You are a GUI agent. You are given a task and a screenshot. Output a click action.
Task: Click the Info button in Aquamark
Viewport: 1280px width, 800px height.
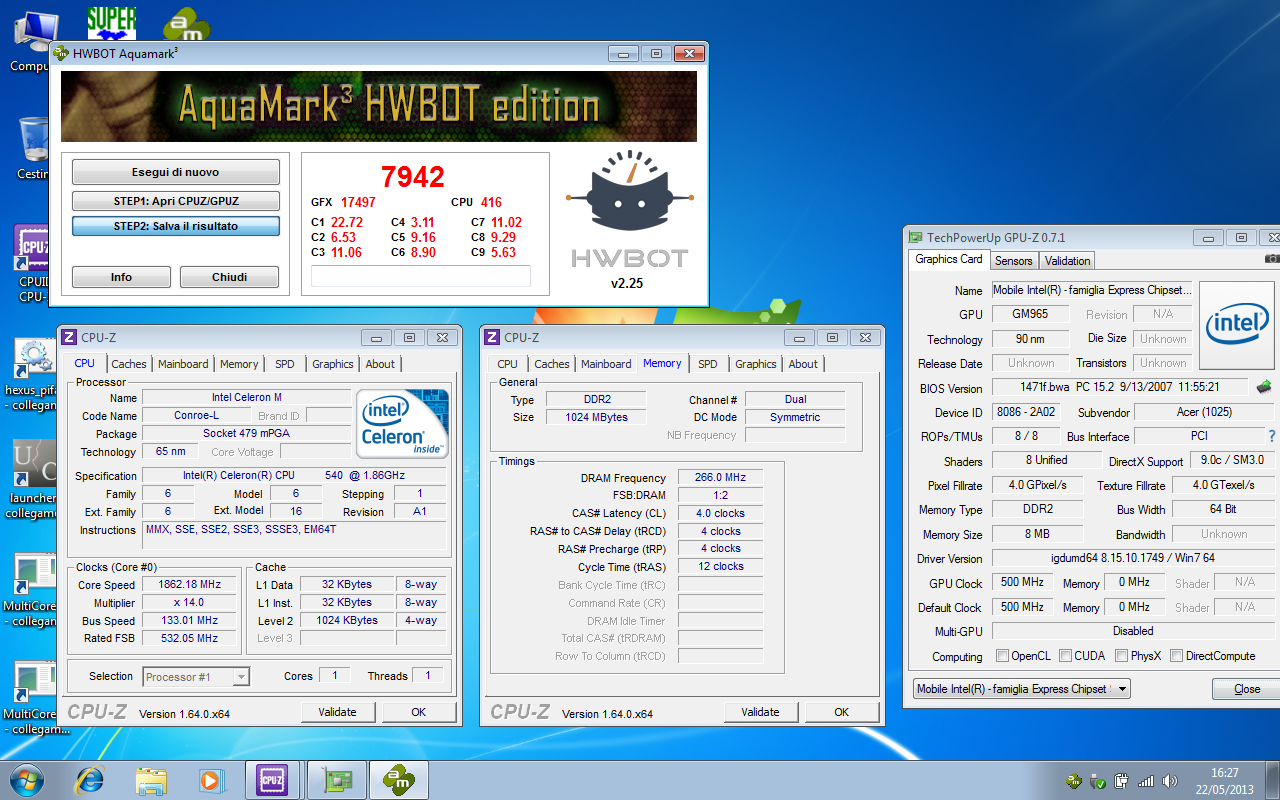tap(121, 277)
